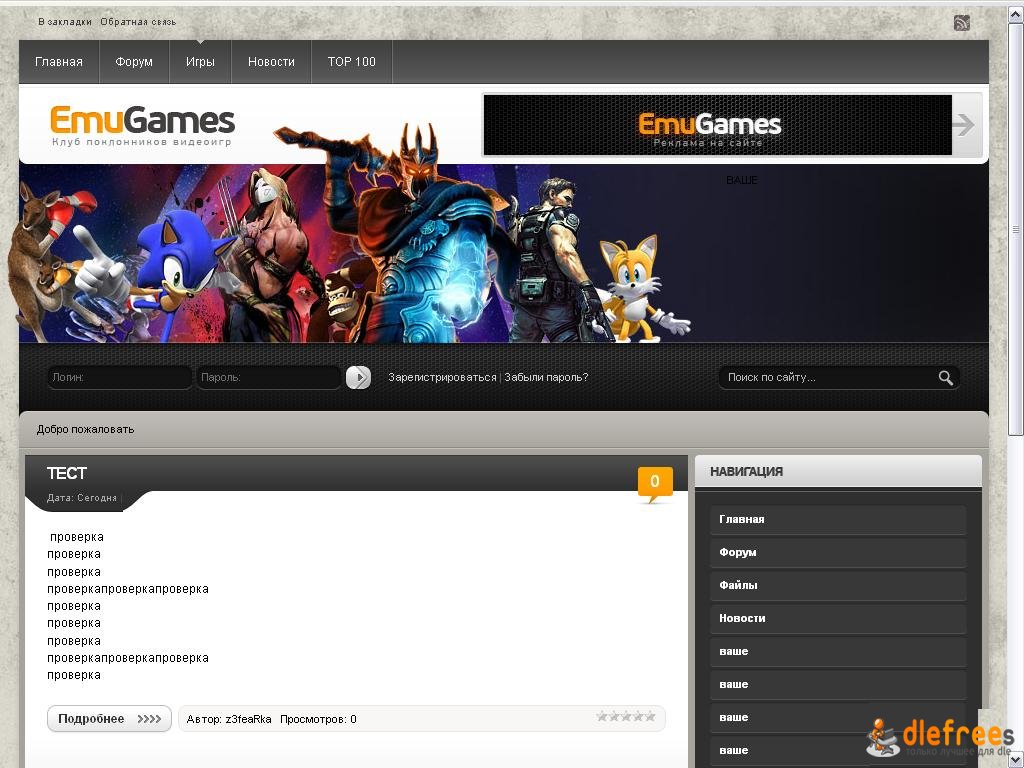Click the Подробнее button
Screen dimensions: 1024x768
109,719
